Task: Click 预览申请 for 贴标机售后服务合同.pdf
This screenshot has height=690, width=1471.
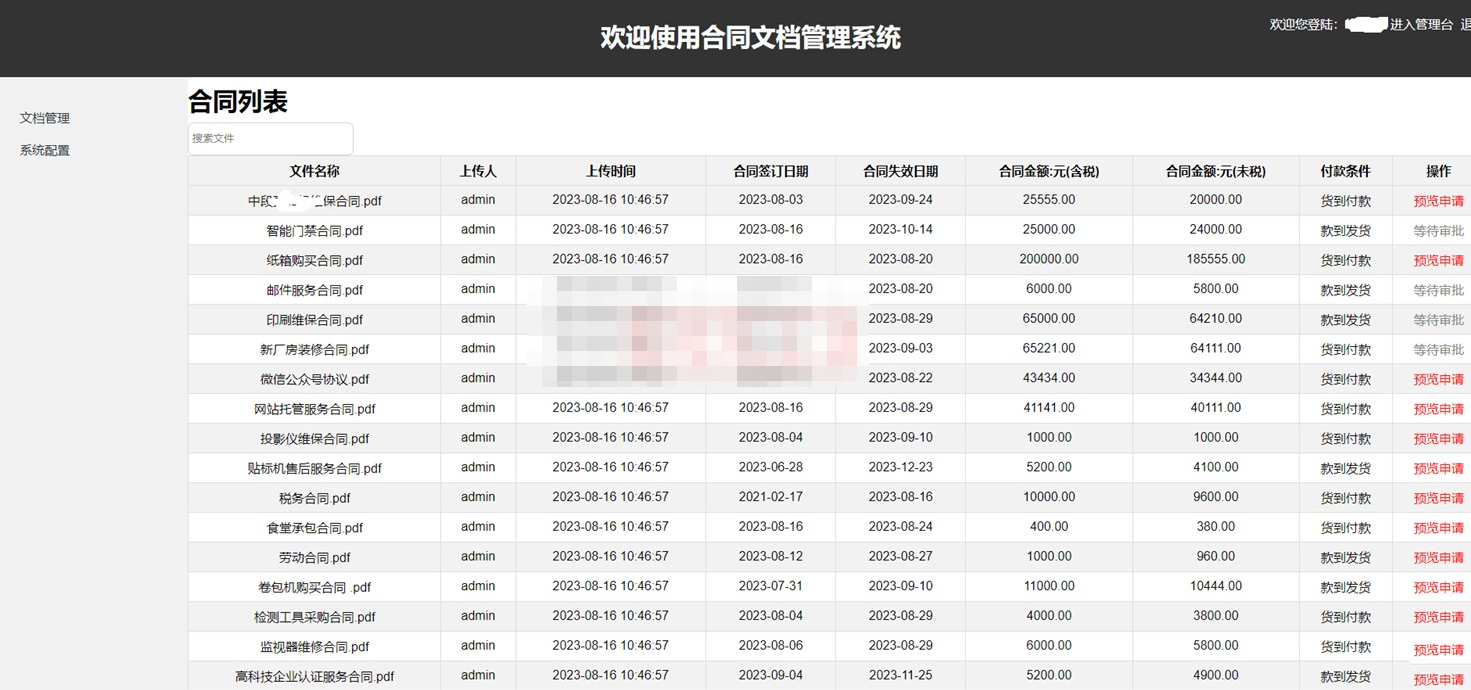Action: (1438, 468)
